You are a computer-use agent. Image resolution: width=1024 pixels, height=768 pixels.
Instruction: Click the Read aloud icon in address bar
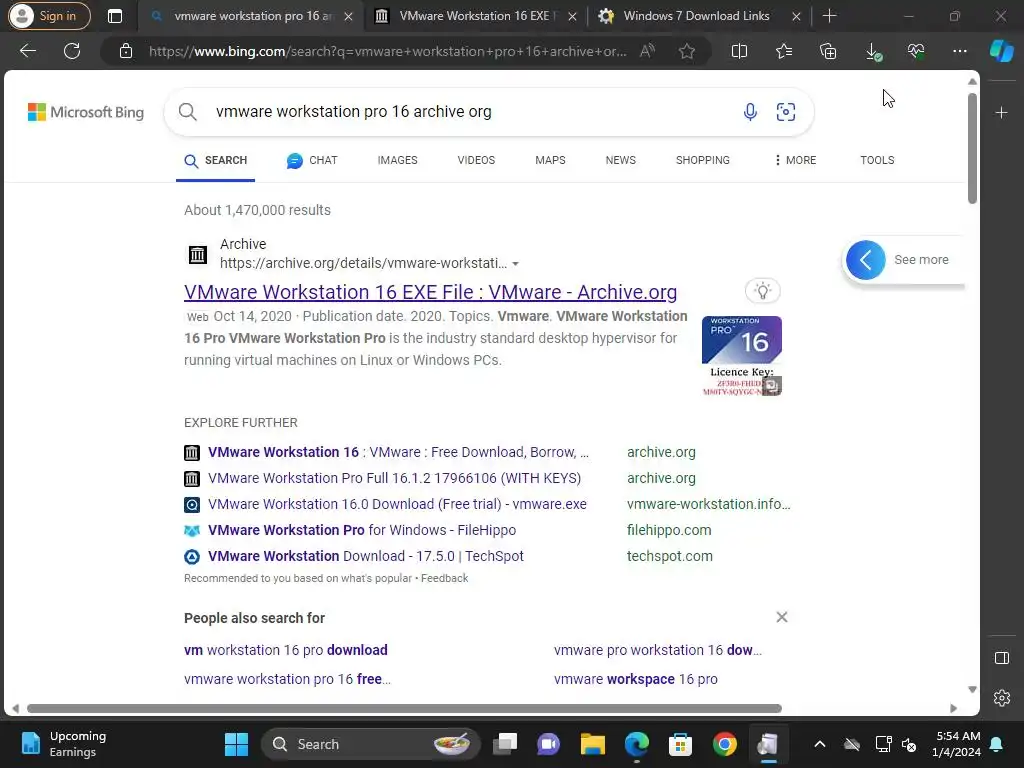(x=647, y=51)
